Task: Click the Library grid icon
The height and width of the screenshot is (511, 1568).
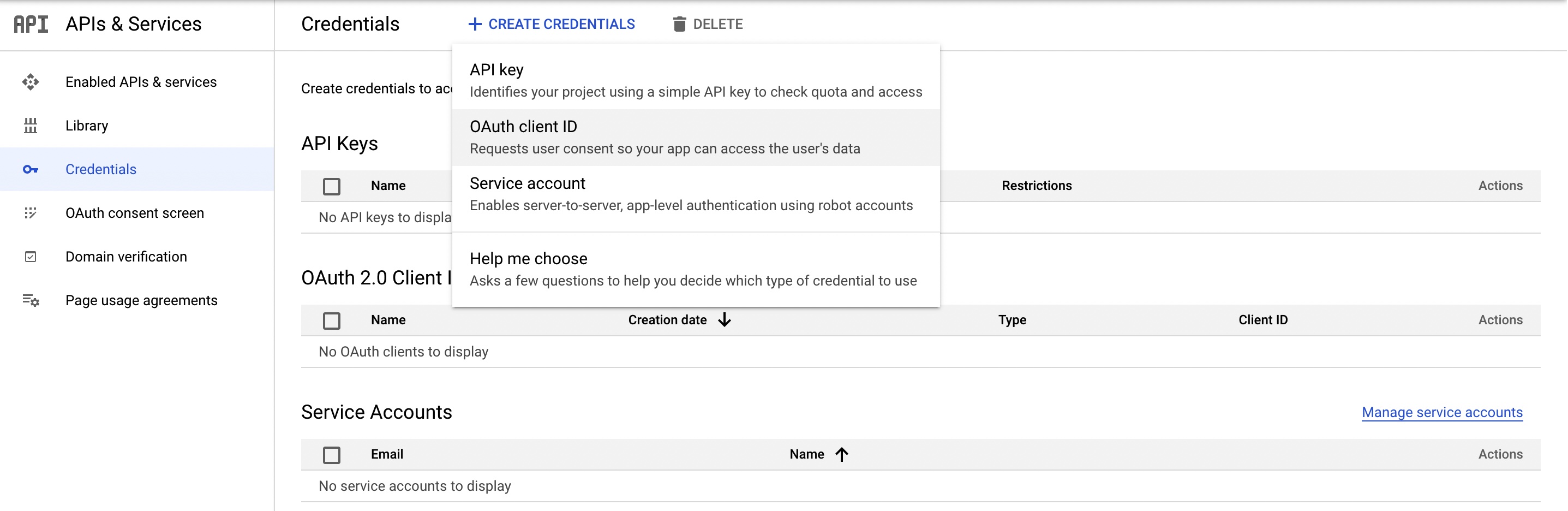Action: click(31, 126)
